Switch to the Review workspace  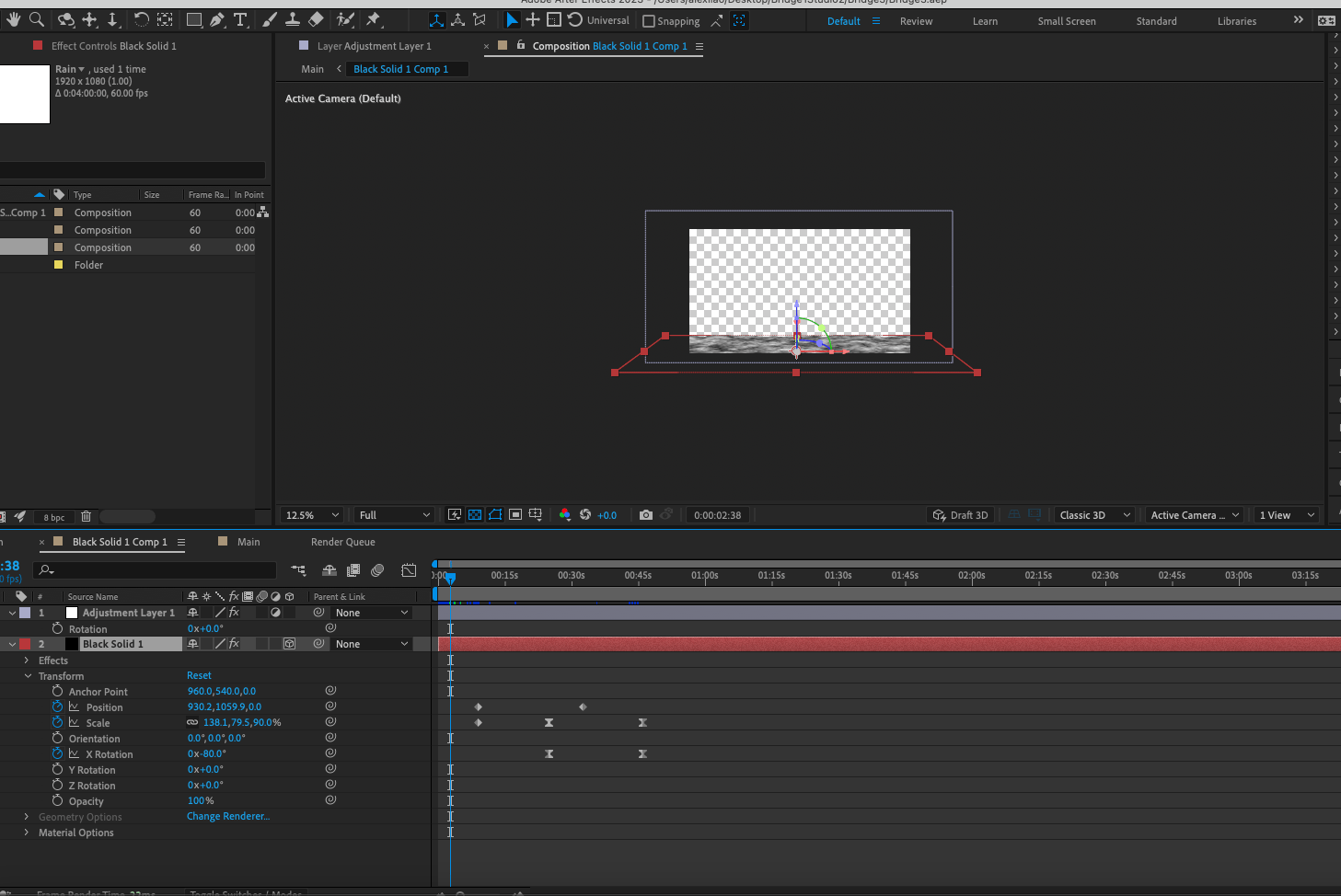point(916,21)
